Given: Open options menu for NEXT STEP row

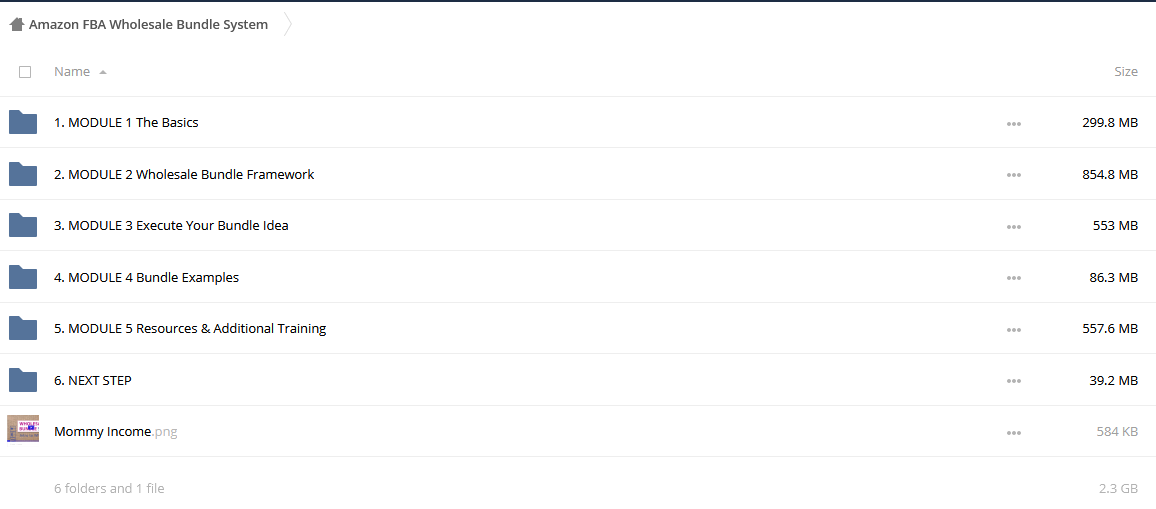Looking at the screenshot, I should pyautogui.click(x=1014, y=381).
